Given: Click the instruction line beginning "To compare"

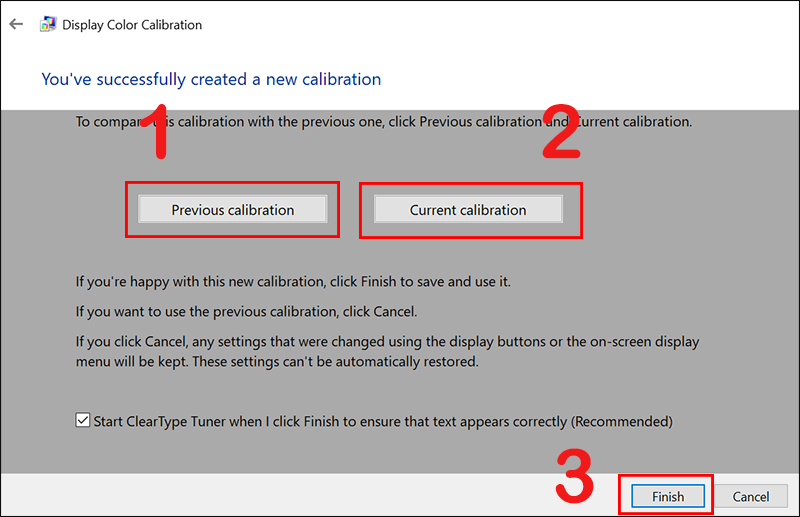Looking at the screenshot, I should (384, 122).
